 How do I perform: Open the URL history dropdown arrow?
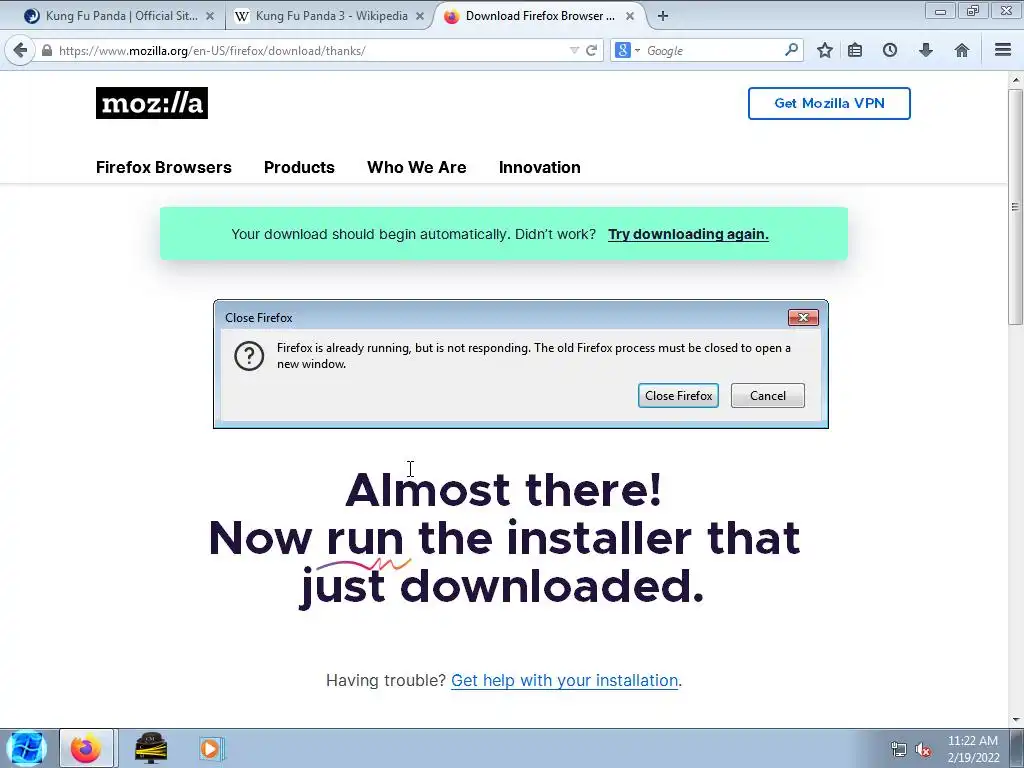coord(574,50)
